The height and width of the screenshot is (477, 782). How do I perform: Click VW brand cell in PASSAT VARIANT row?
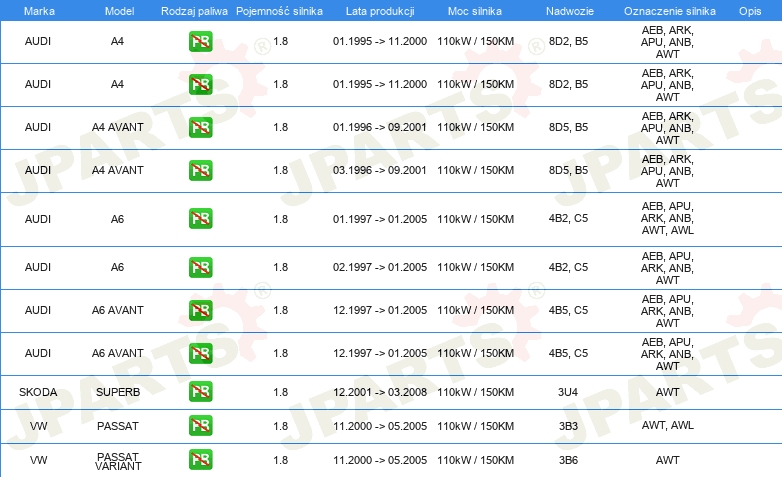38,460
